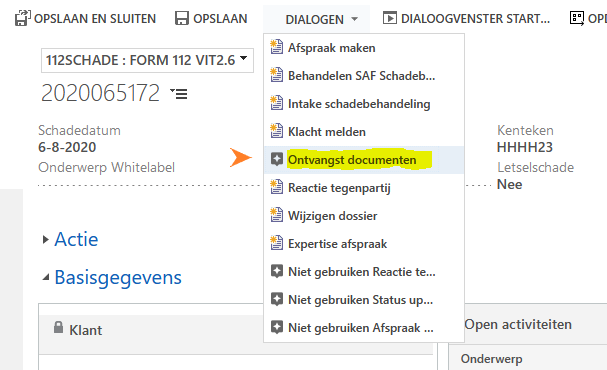
Task: Click the icon next to Ontvangst documenten
Action: tap(276, 159)
